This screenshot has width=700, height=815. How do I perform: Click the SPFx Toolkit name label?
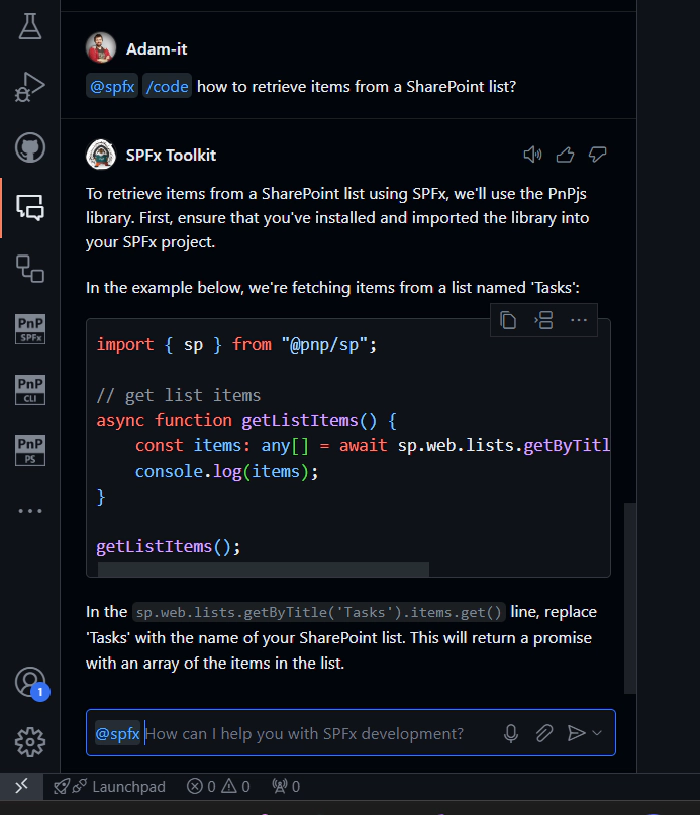pyautogui.click(x=170, y=155)
